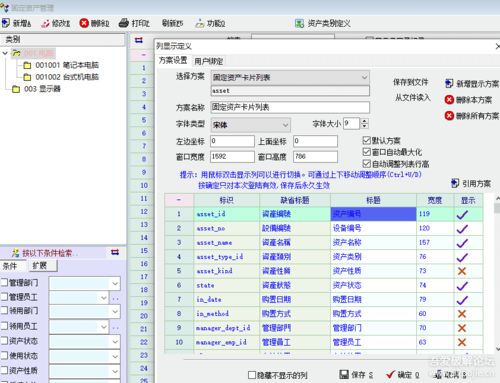Check the 资产状态 filter checkbox
Image resolution: width=500 pixels, height=383 pixels.
[x=4, y=341]
